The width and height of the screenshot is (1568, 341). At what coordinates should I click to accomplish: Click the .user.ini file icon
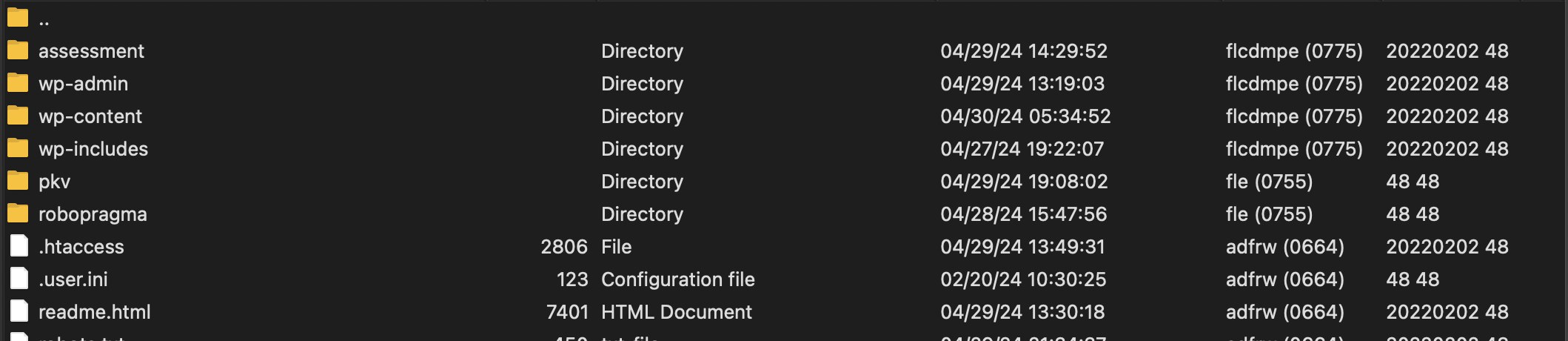tap(19, 279)
